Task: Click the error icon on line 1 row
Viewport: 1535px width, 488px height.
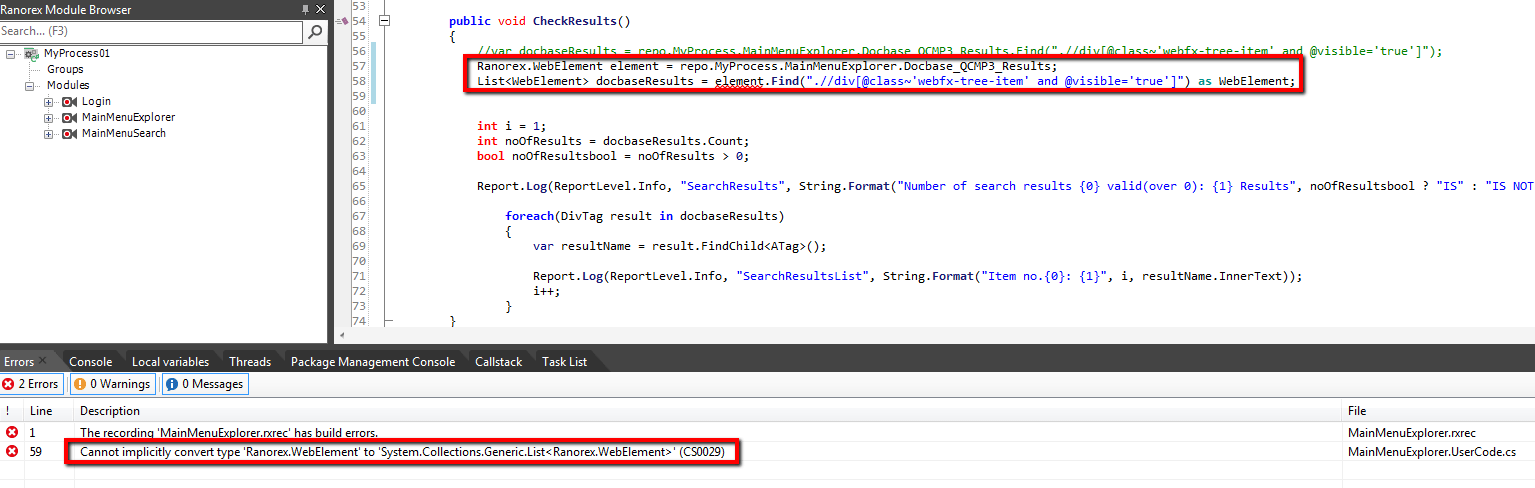Action: tap(12, 432)
